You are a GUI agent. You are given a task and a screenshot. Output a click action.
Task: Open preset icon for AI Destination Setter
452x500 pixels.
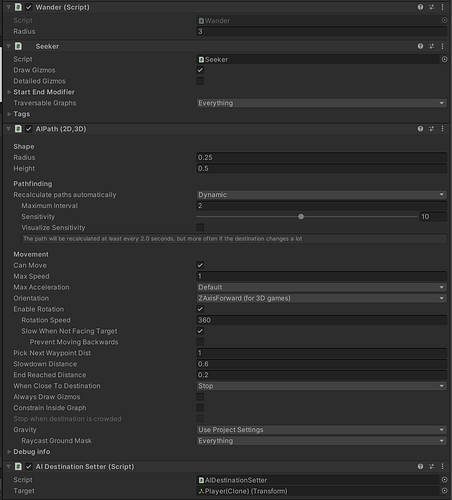click(x=431, y=466)
